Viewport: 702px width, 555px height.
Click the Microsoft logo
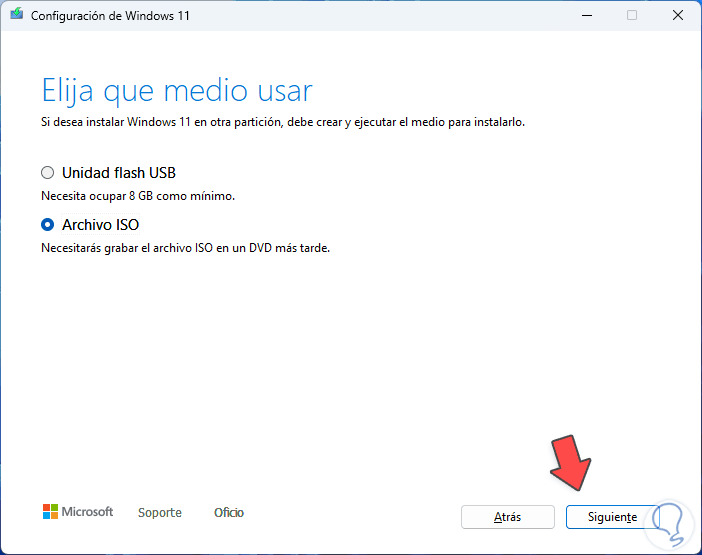[78, 512]
